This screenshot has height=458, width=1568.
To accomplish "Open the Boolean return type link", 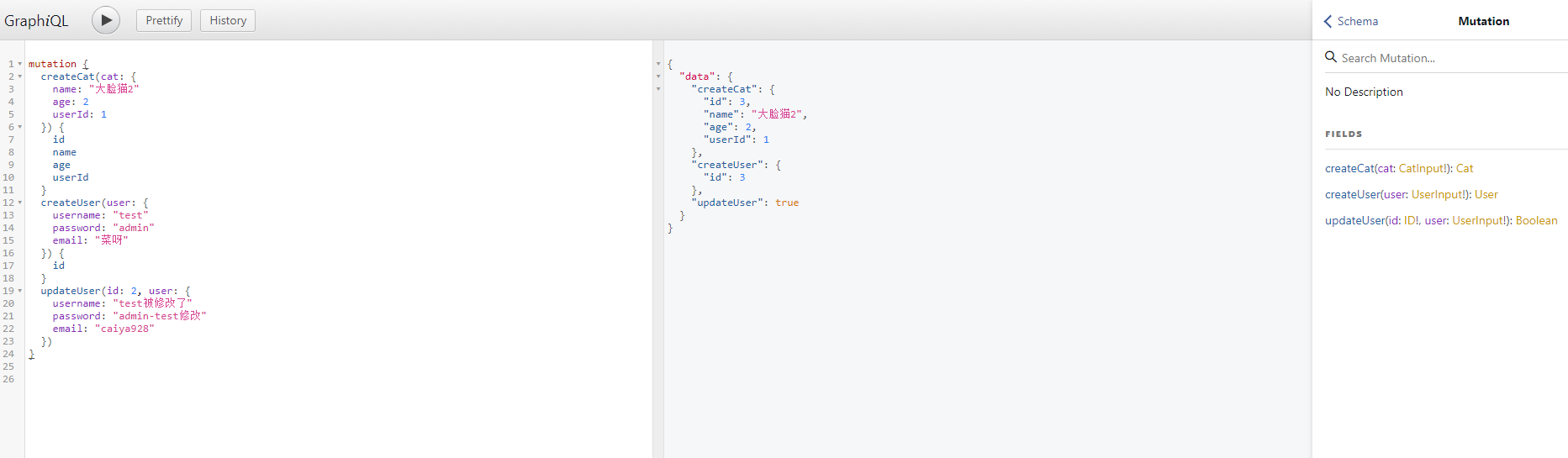I will coord(1537,220).
